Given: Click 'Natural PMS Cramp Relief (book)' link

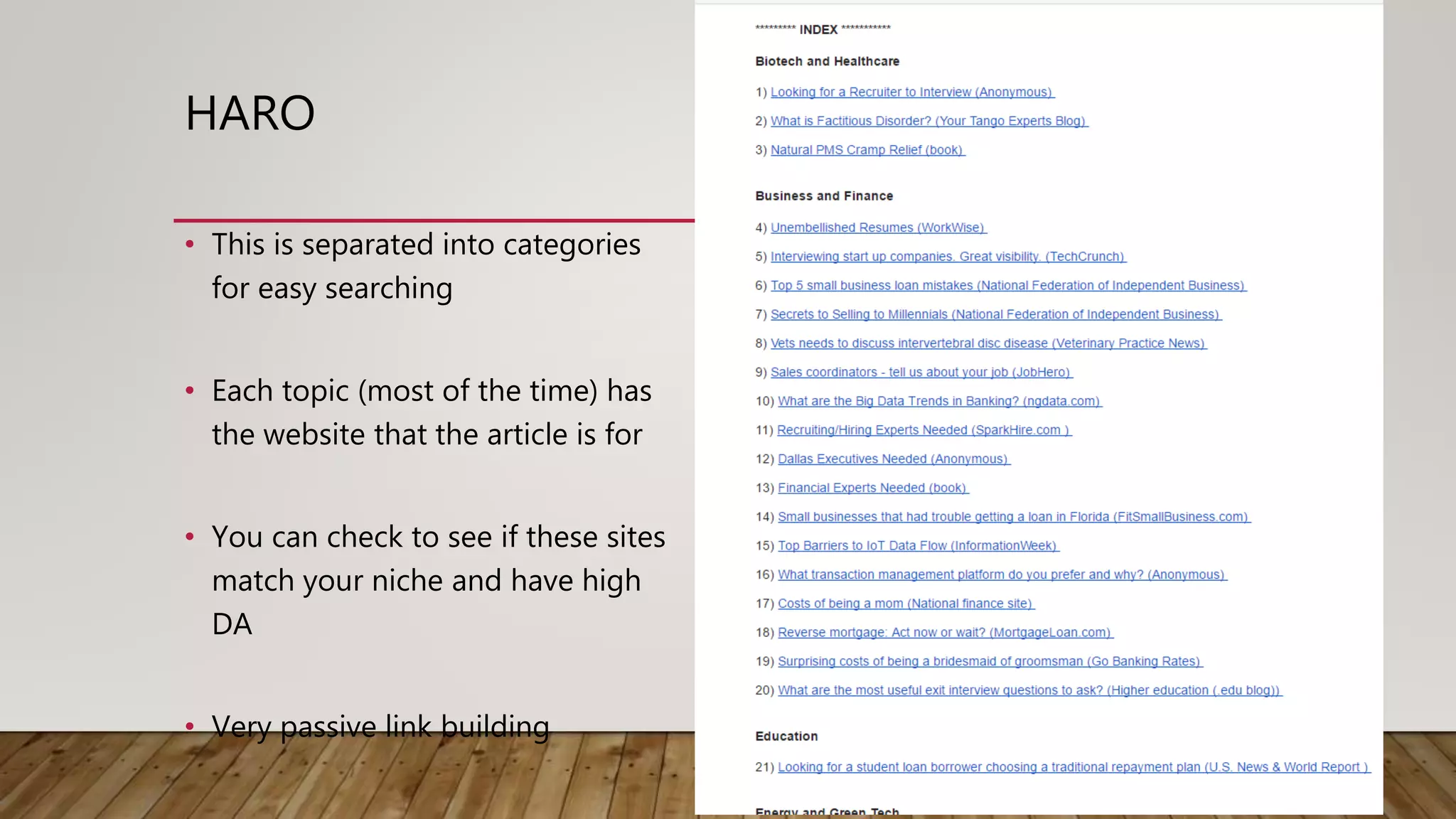Looking at the screenshot, I should 868,150.
